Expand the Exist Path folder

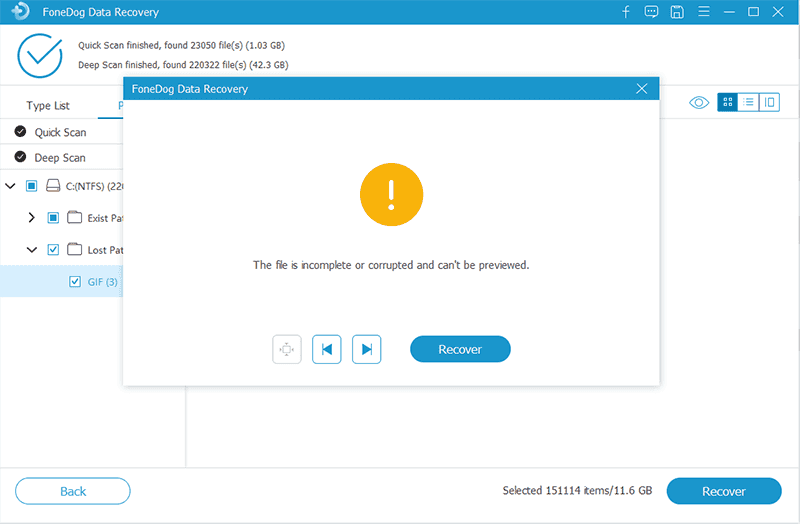point(31,218)
